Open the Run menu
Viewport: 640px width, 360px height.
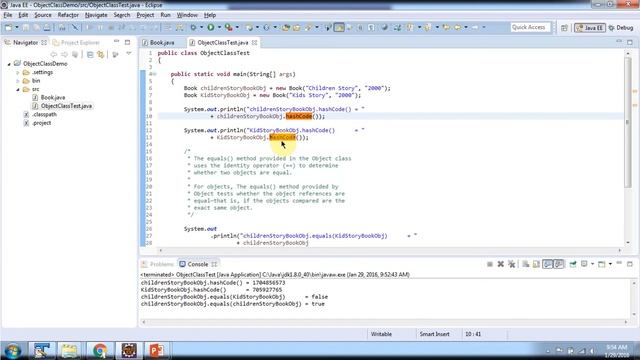click(x=165, y=15)
